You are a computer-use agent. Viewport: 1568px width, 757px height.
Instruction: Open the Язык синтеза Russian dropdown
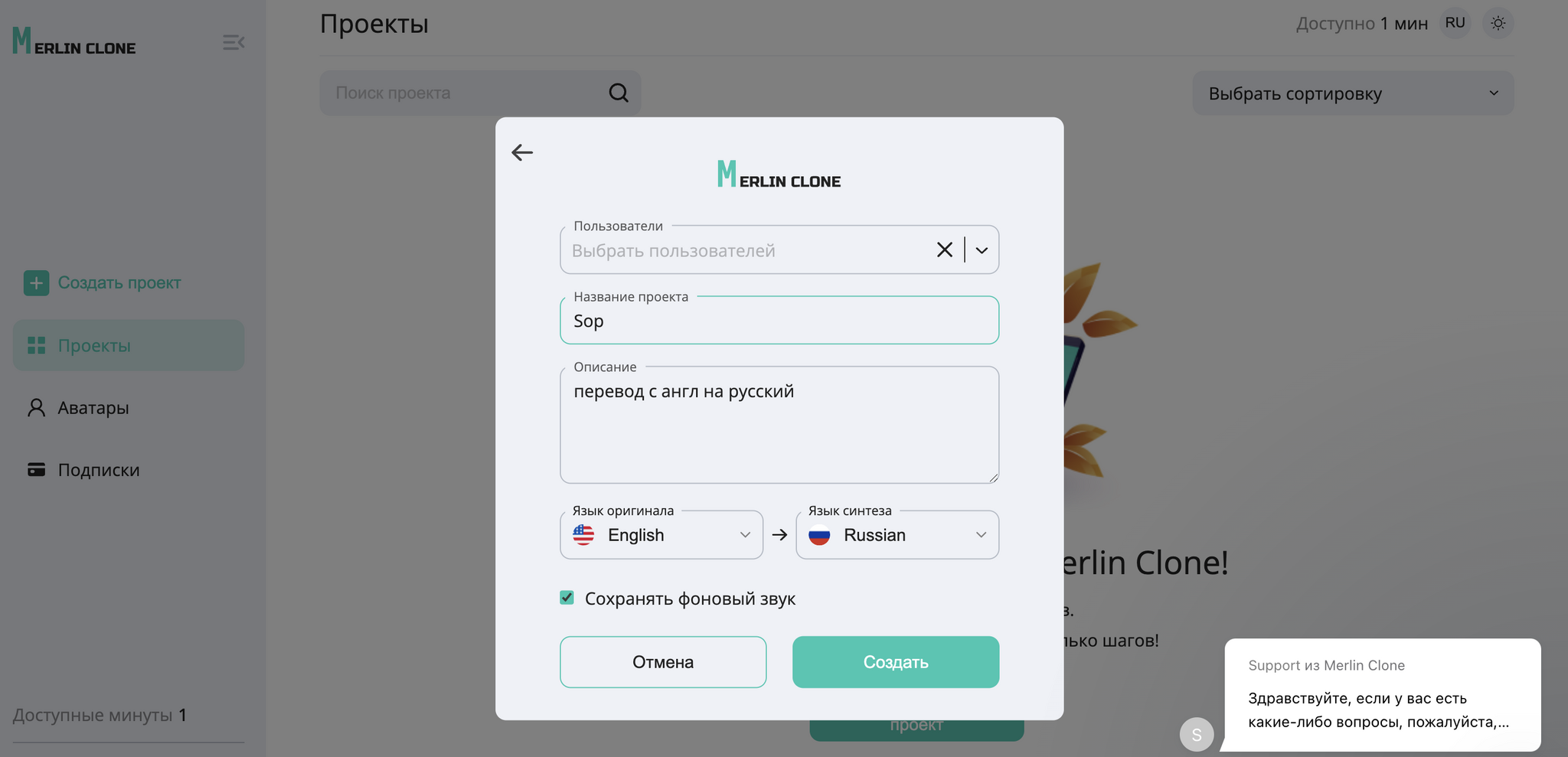(x=897, y=534)
